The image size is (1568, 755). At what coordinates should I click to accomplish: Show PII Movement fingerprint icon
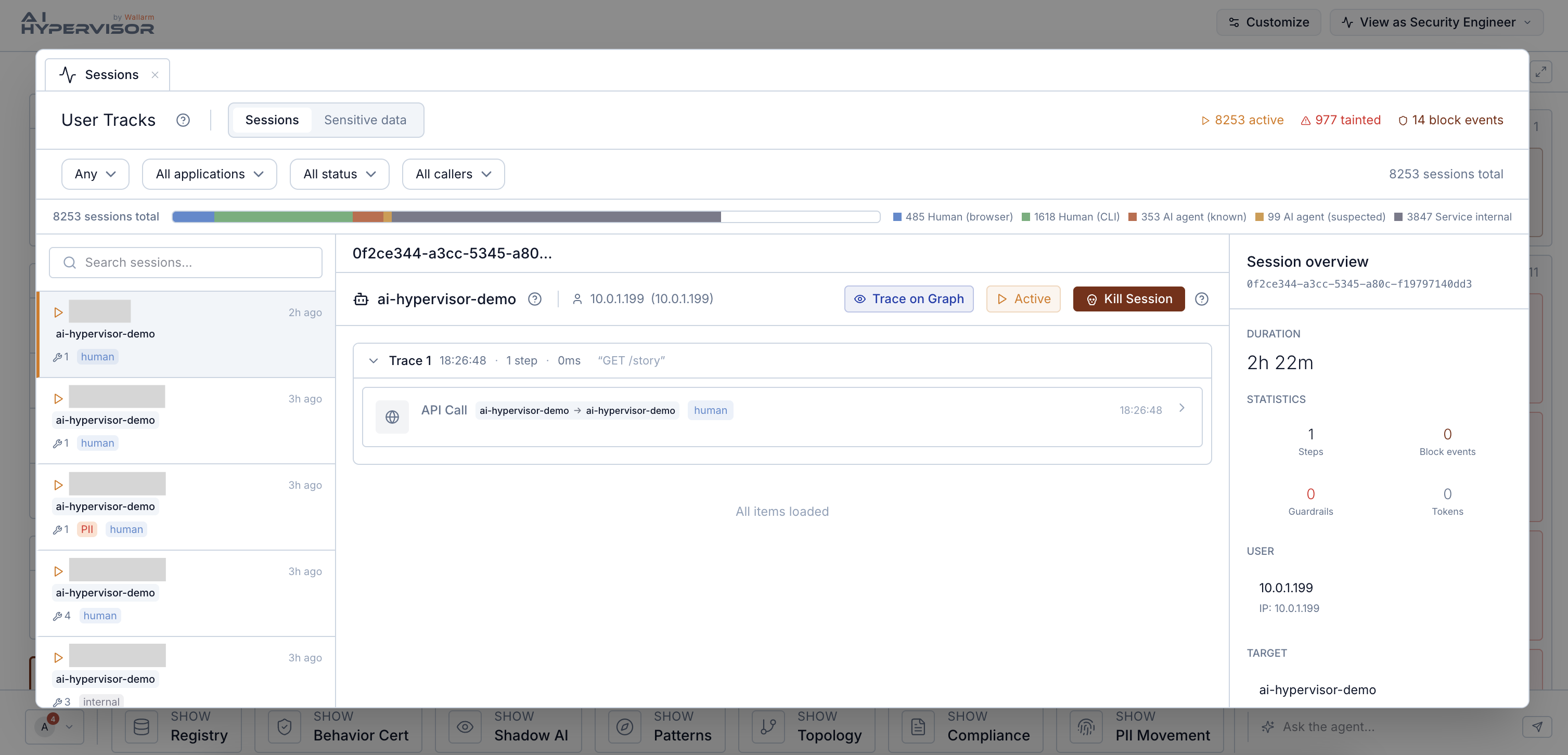[1086, 727]
